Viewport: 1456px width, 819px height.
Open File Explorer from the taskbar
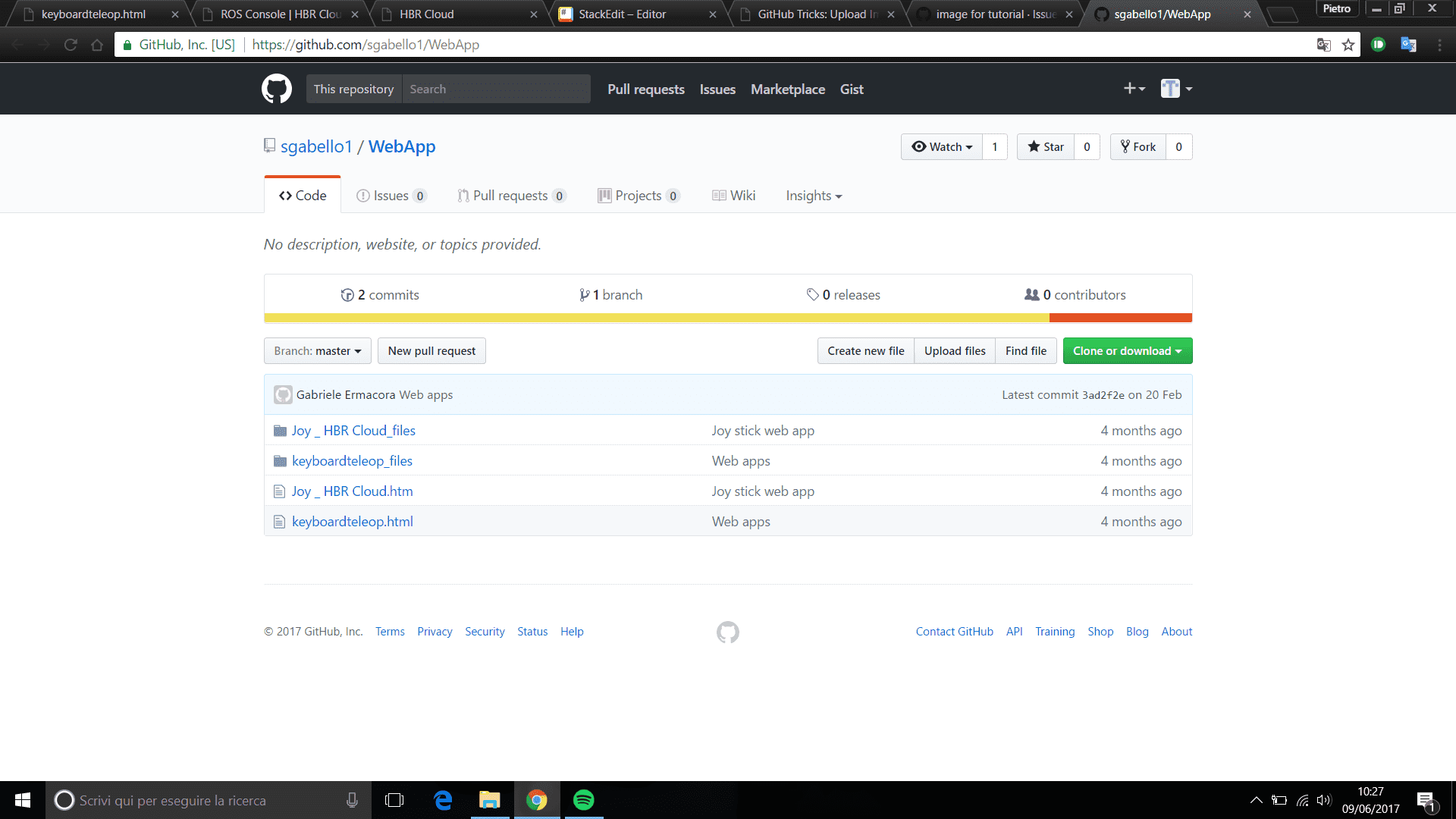(x=490, y=800)
